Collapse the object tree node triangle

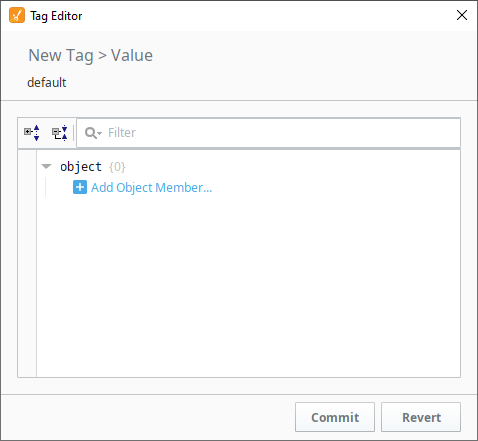46,166
